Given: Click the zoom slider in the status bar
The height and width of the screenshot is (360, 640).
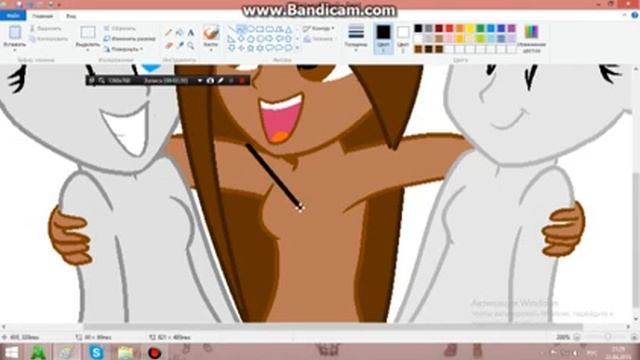Looking at the screenshot, I should tap(607, 337).
